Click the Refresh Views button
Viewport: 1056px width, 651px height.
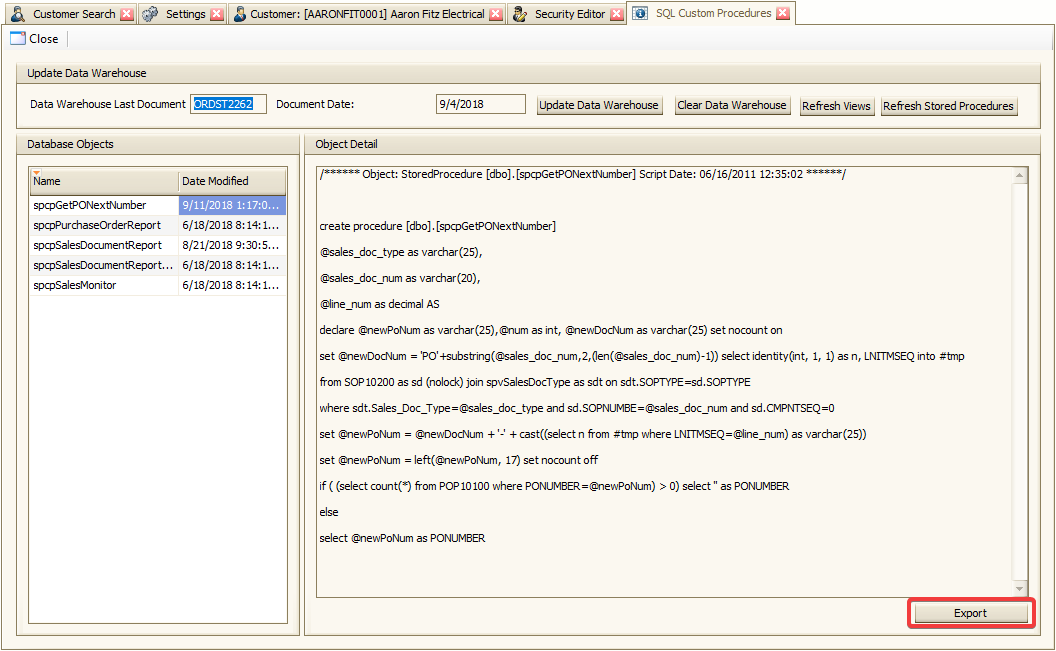click(836, 106)
